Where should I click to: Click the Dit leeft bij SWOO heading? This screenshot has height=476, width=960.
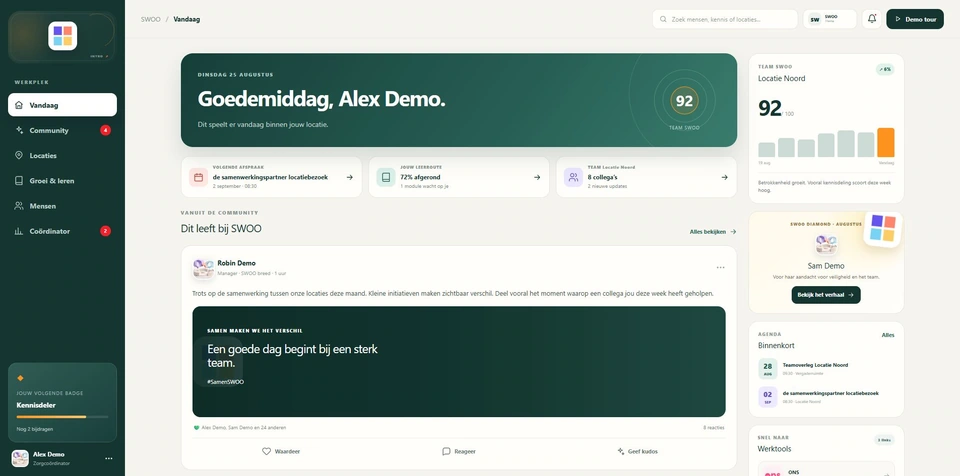point(221,229)
